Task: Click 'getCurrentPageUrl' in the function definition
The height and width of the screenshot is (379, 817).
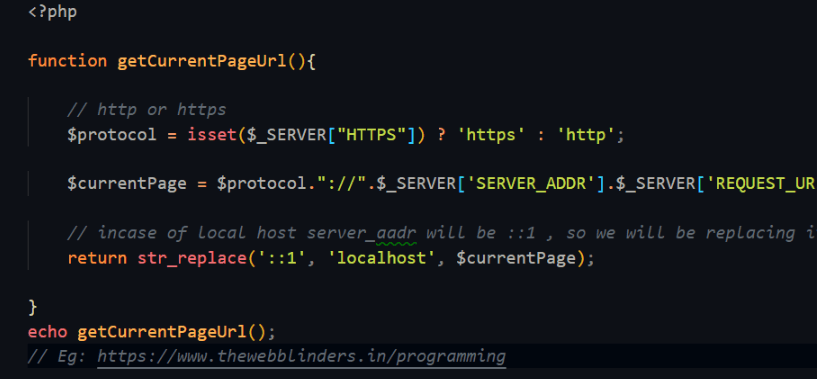Action: click(x=202, y=62)
